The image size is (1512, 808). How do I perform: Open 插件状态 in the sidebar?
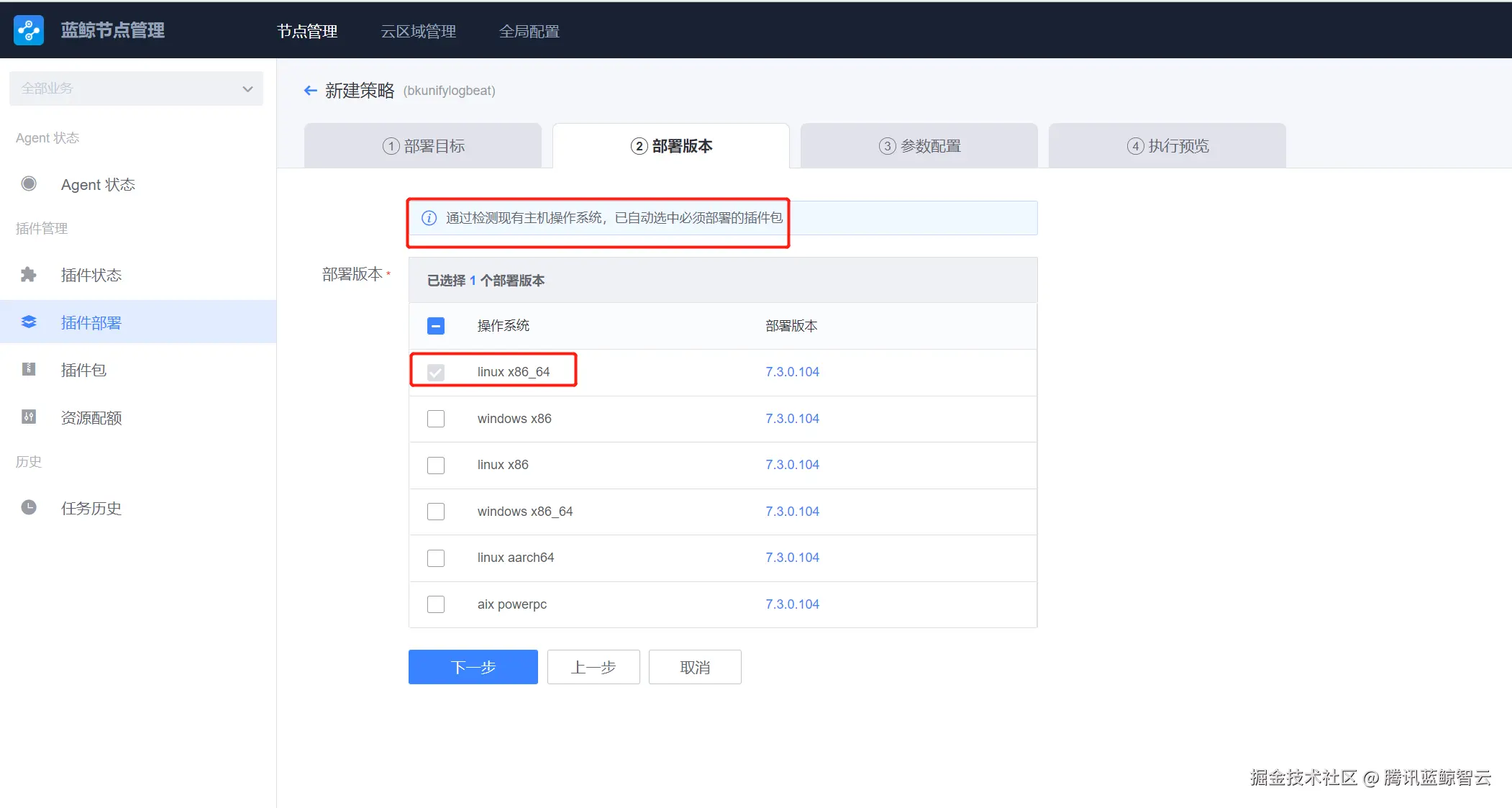click(x=138, y=275)
